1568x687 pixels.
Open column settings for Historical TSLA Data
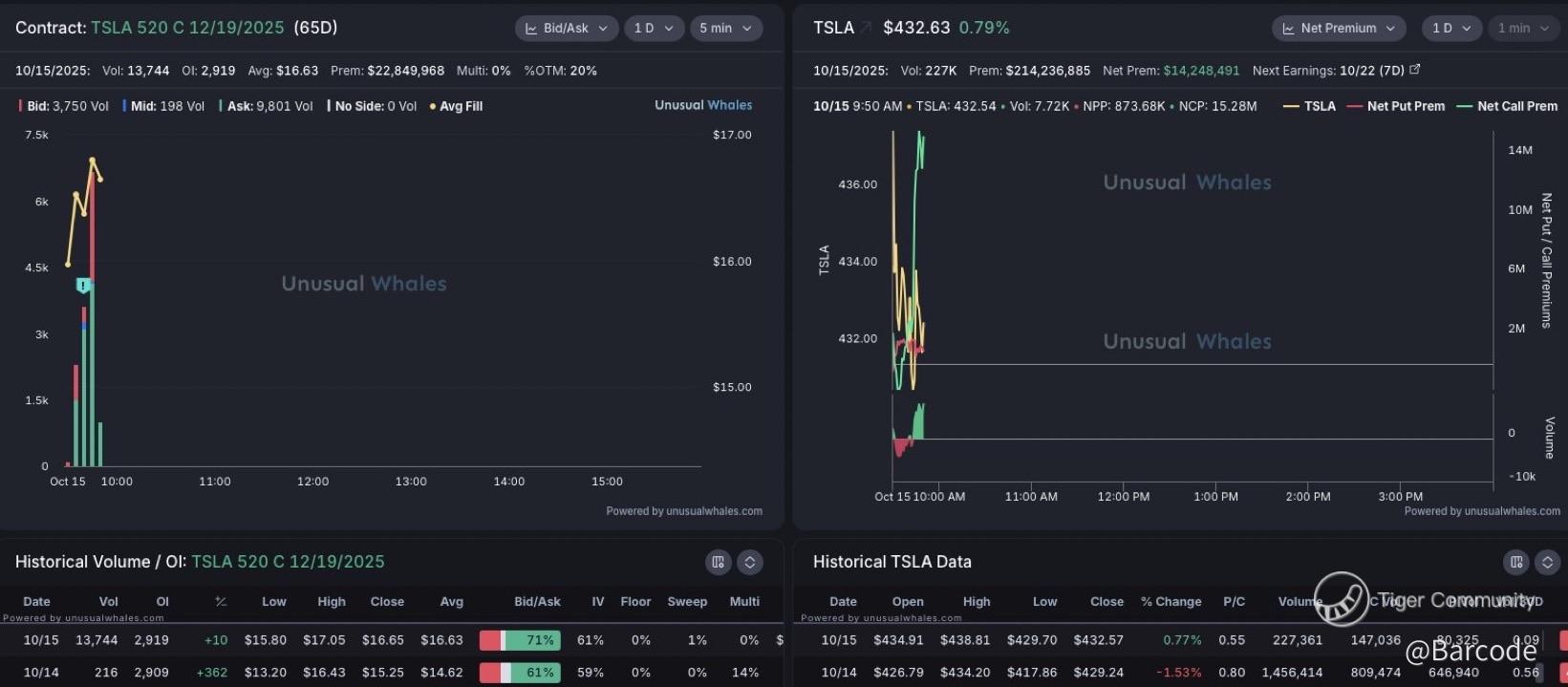click(x=1516, y=562)
